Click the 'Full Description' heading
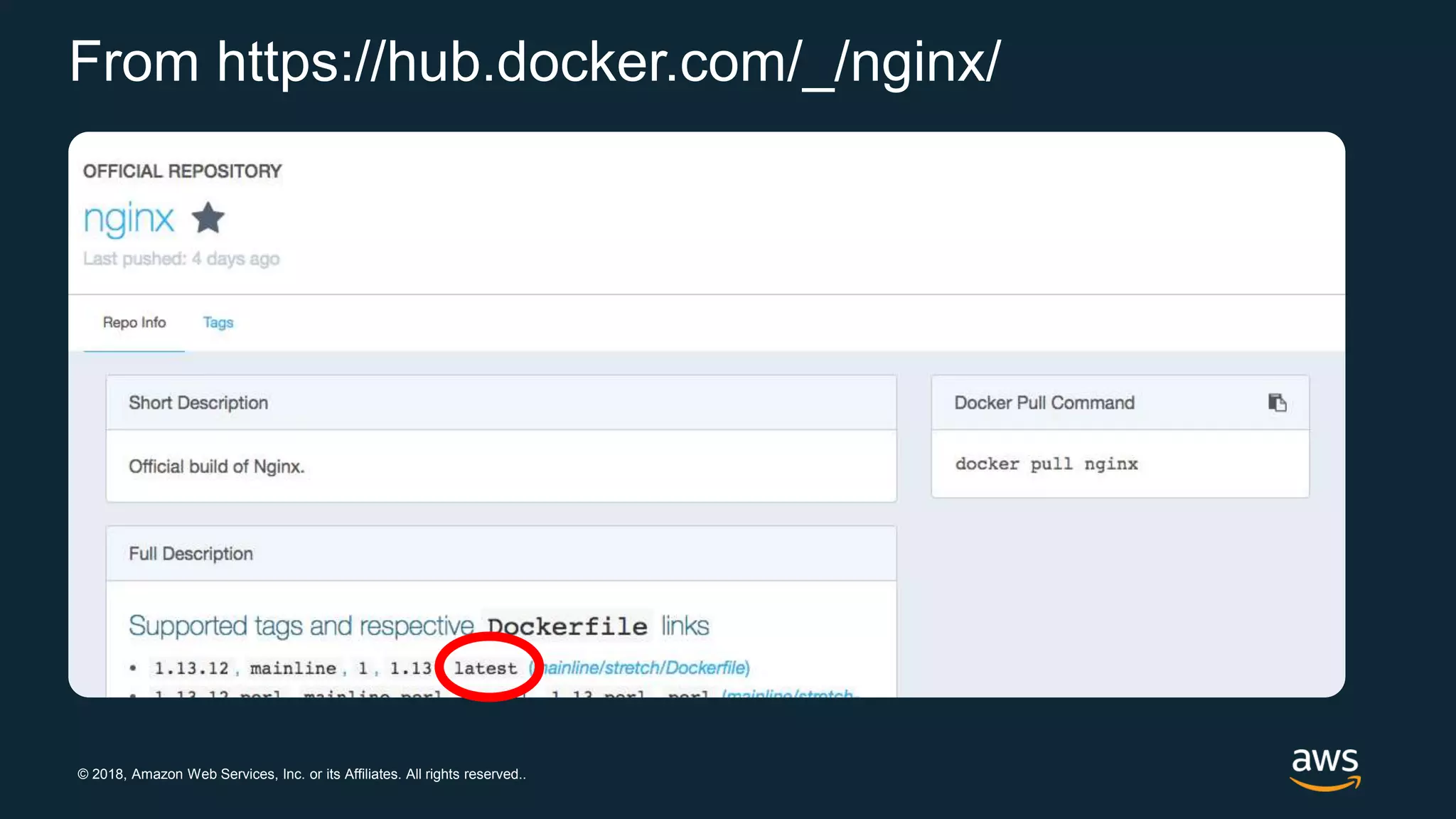The image size is (1456, 819). (191, 554)
